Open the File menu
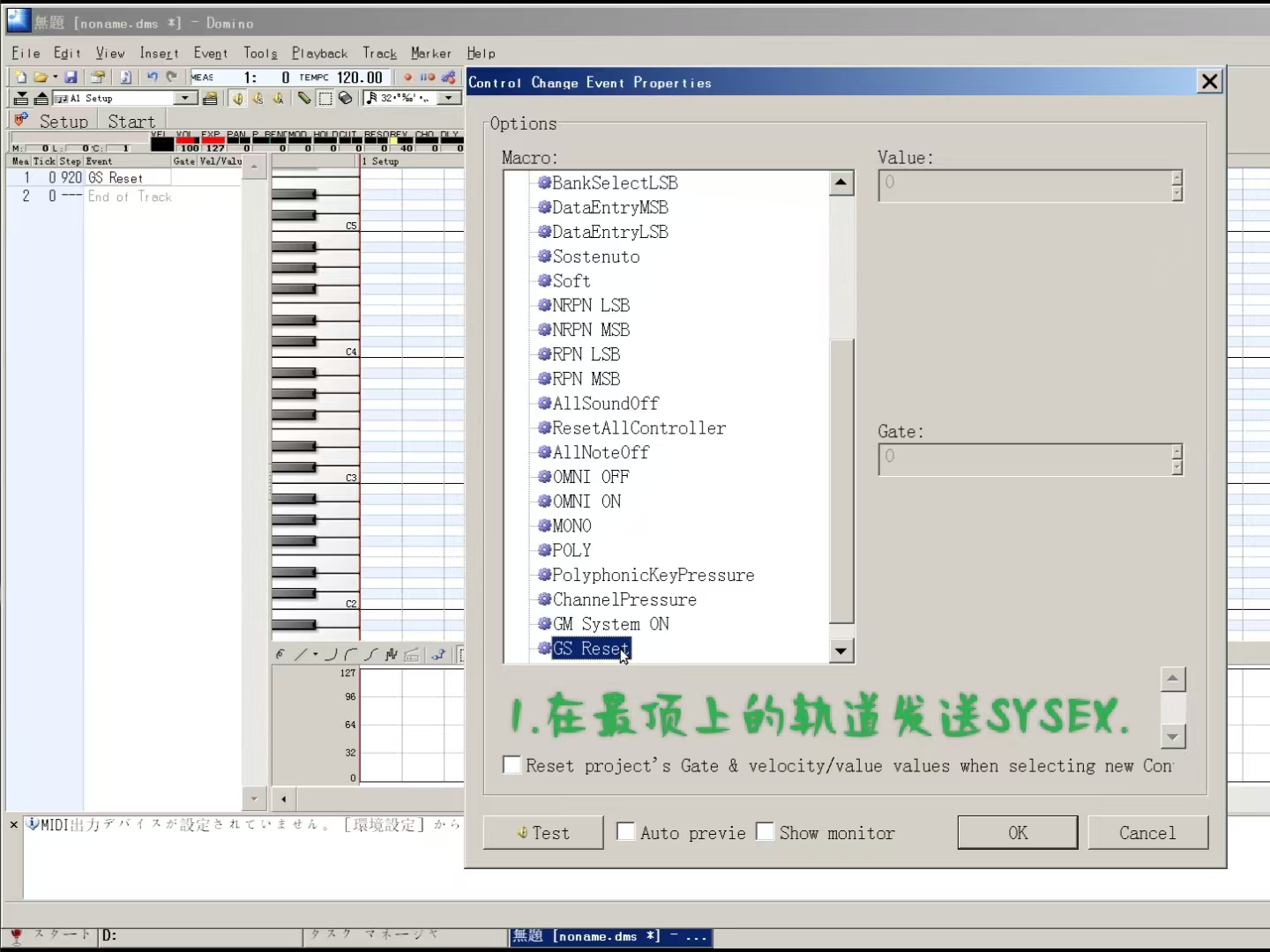This screenshot has width=1270, height=952. [x=26, y=53]
